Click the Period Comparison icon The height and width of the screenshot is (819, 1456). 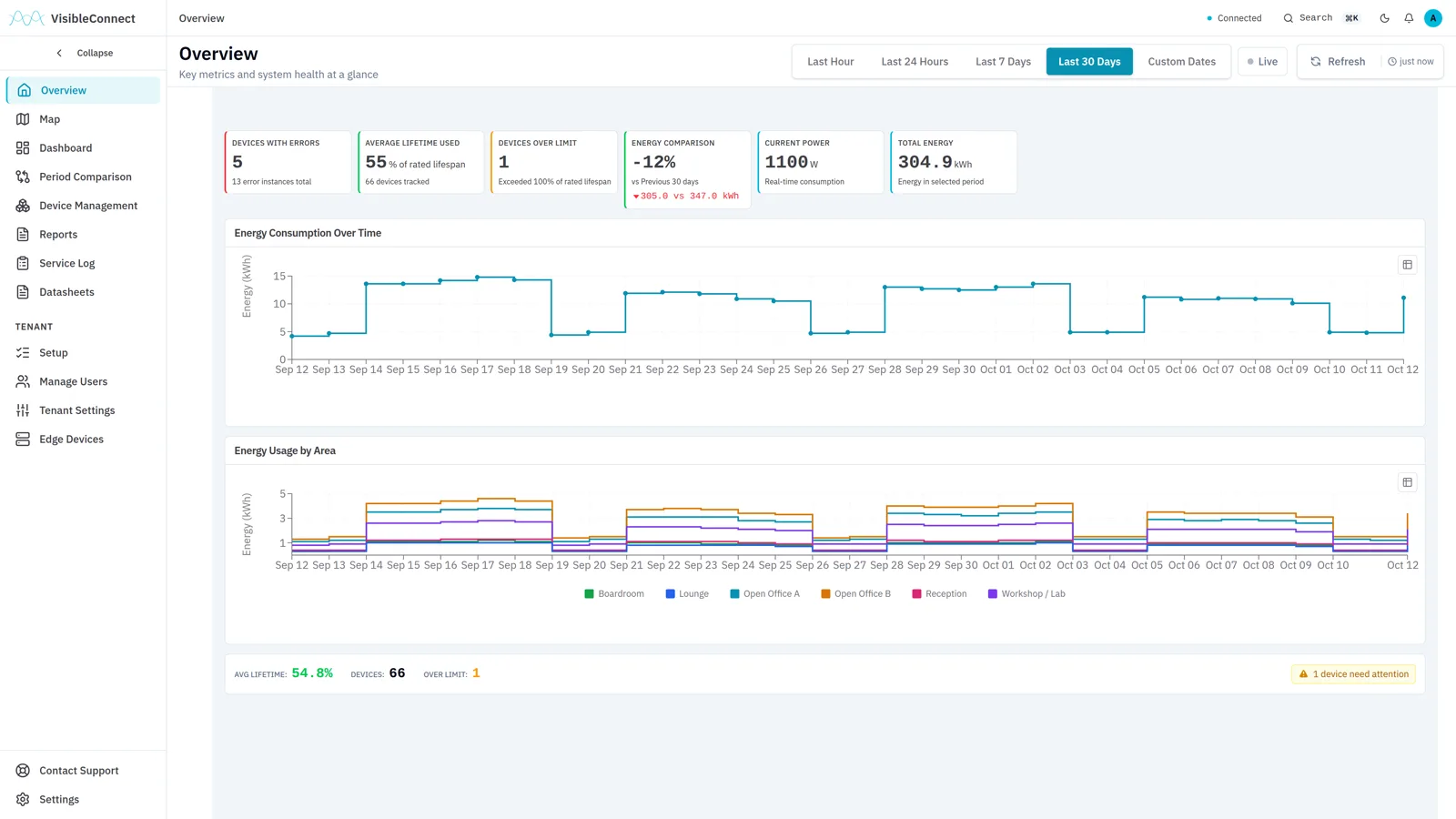(23, 177)
